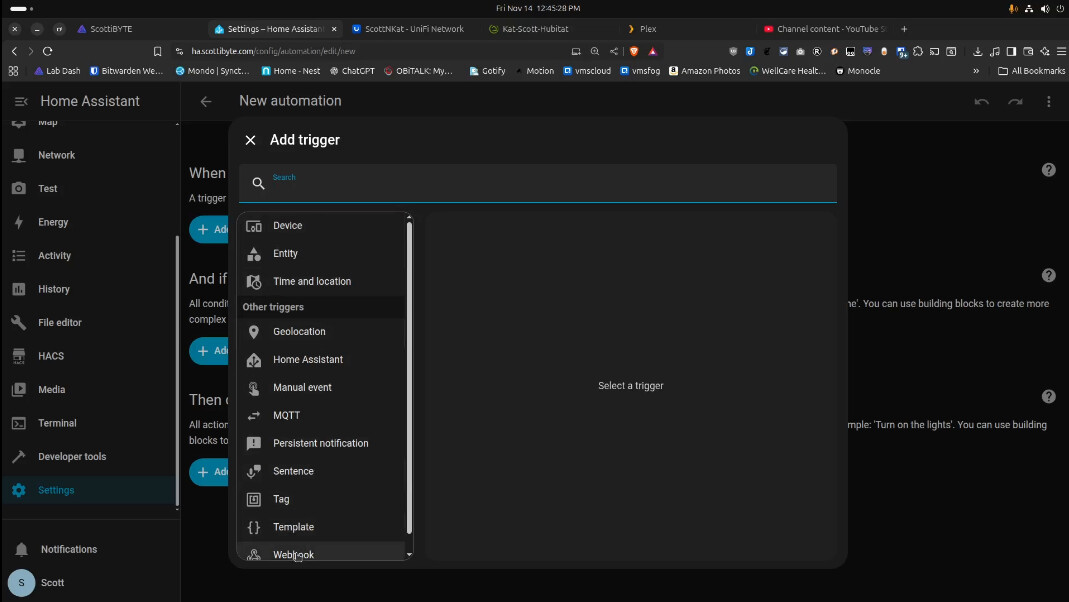Select the Geolocation trigger

point(299,332)
